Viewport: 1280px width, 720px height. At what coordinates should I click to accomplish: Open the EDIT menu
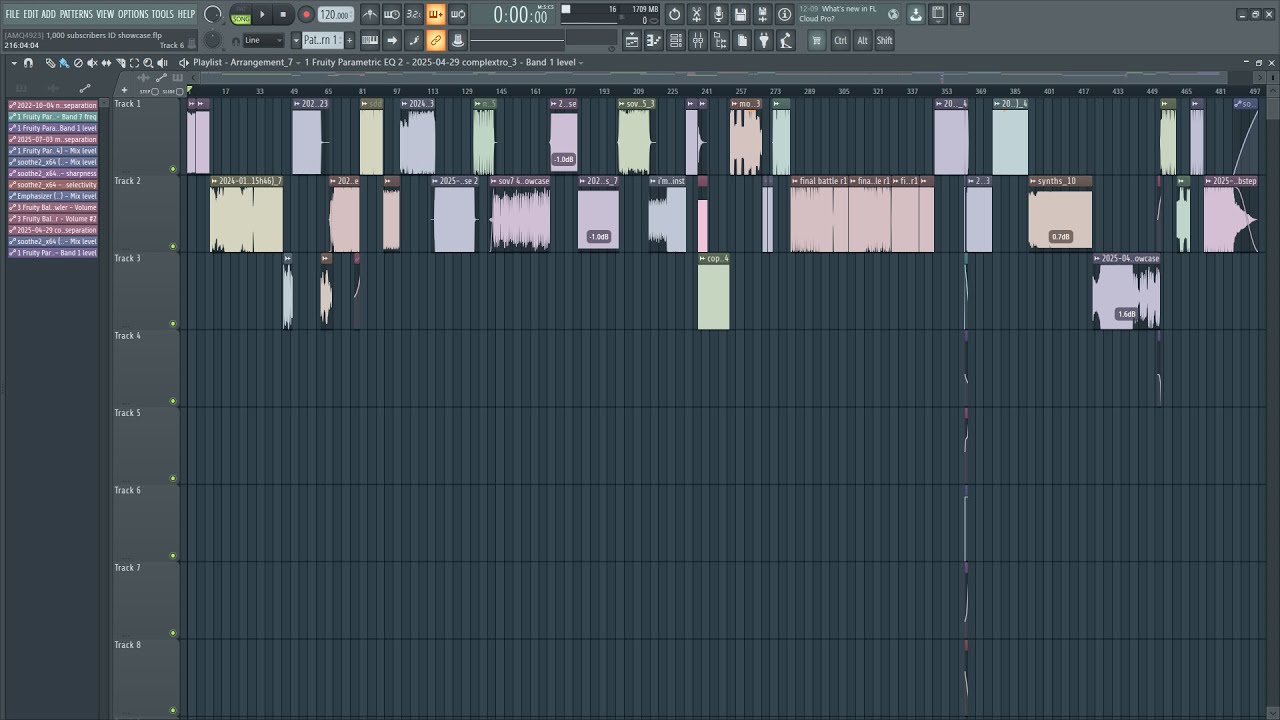[x=31, y=14]
